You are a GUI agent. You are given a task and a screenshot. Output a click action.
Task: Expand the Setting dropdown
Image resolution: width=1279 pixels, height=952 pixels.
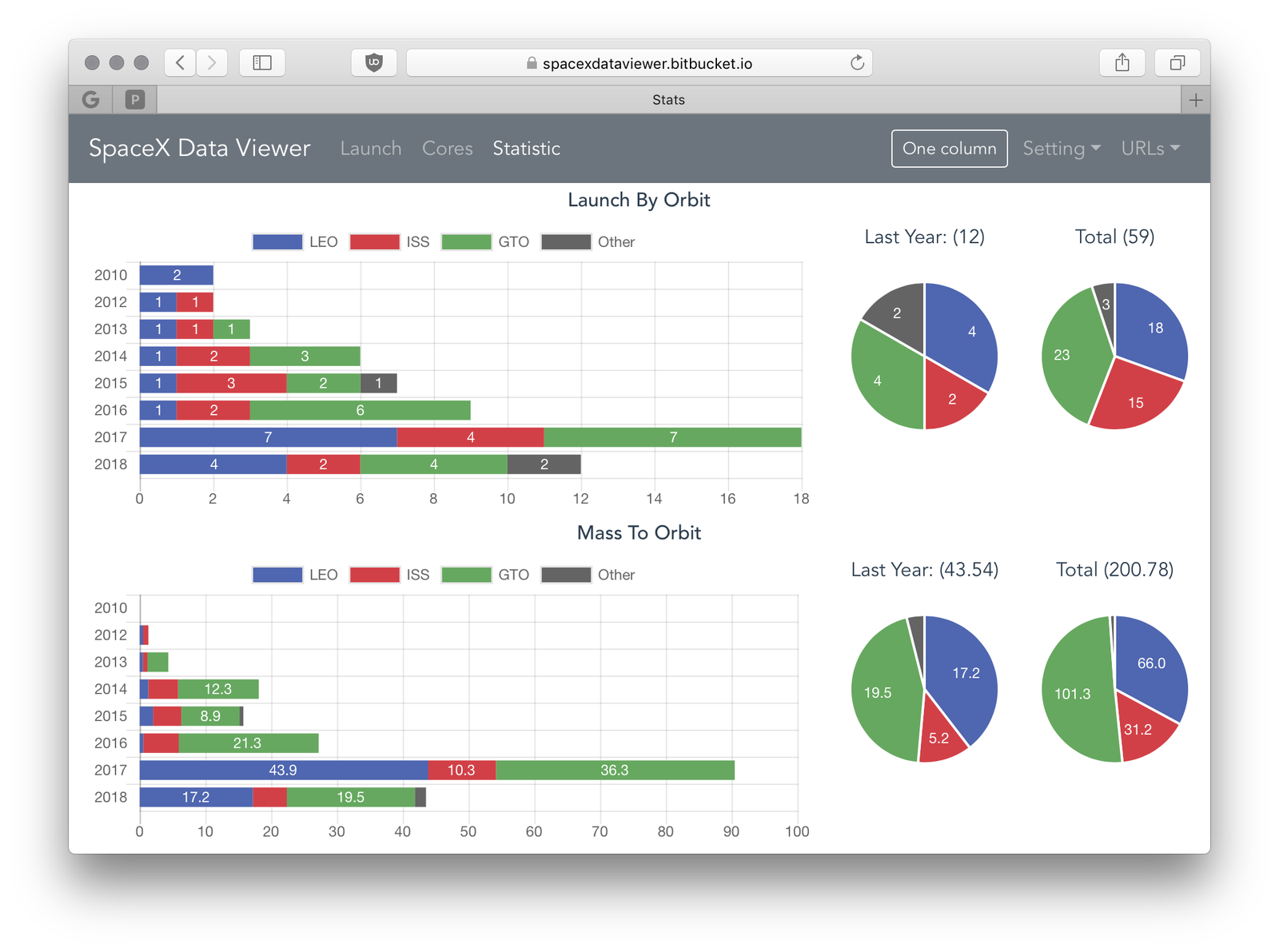click(1062, 149)
